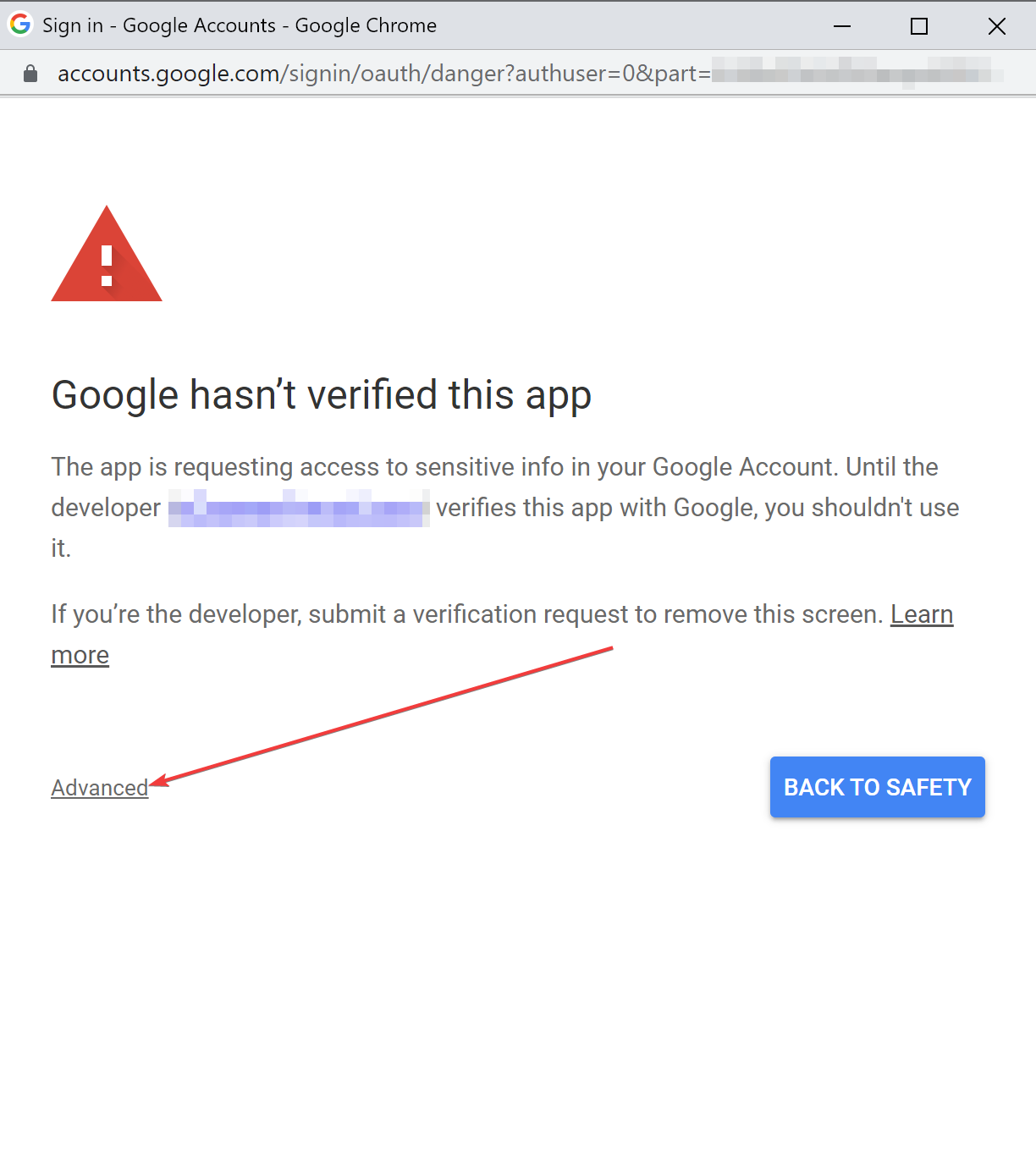Click the red warning triangle icon

pos(107,254)
